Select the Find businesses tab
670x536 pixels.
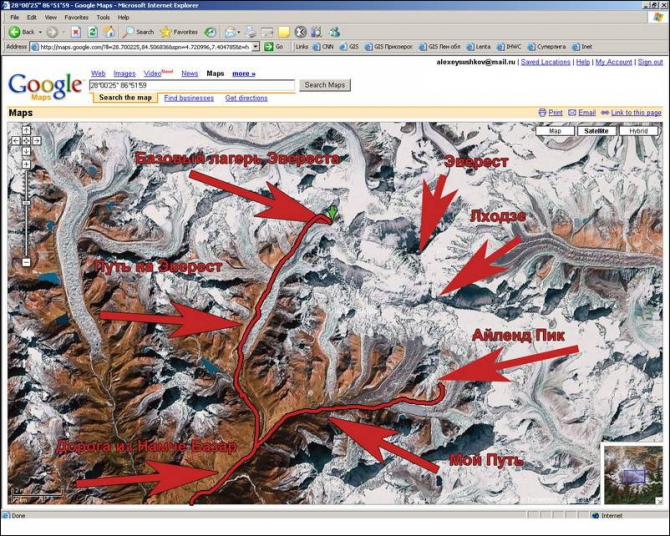point(189,98)
